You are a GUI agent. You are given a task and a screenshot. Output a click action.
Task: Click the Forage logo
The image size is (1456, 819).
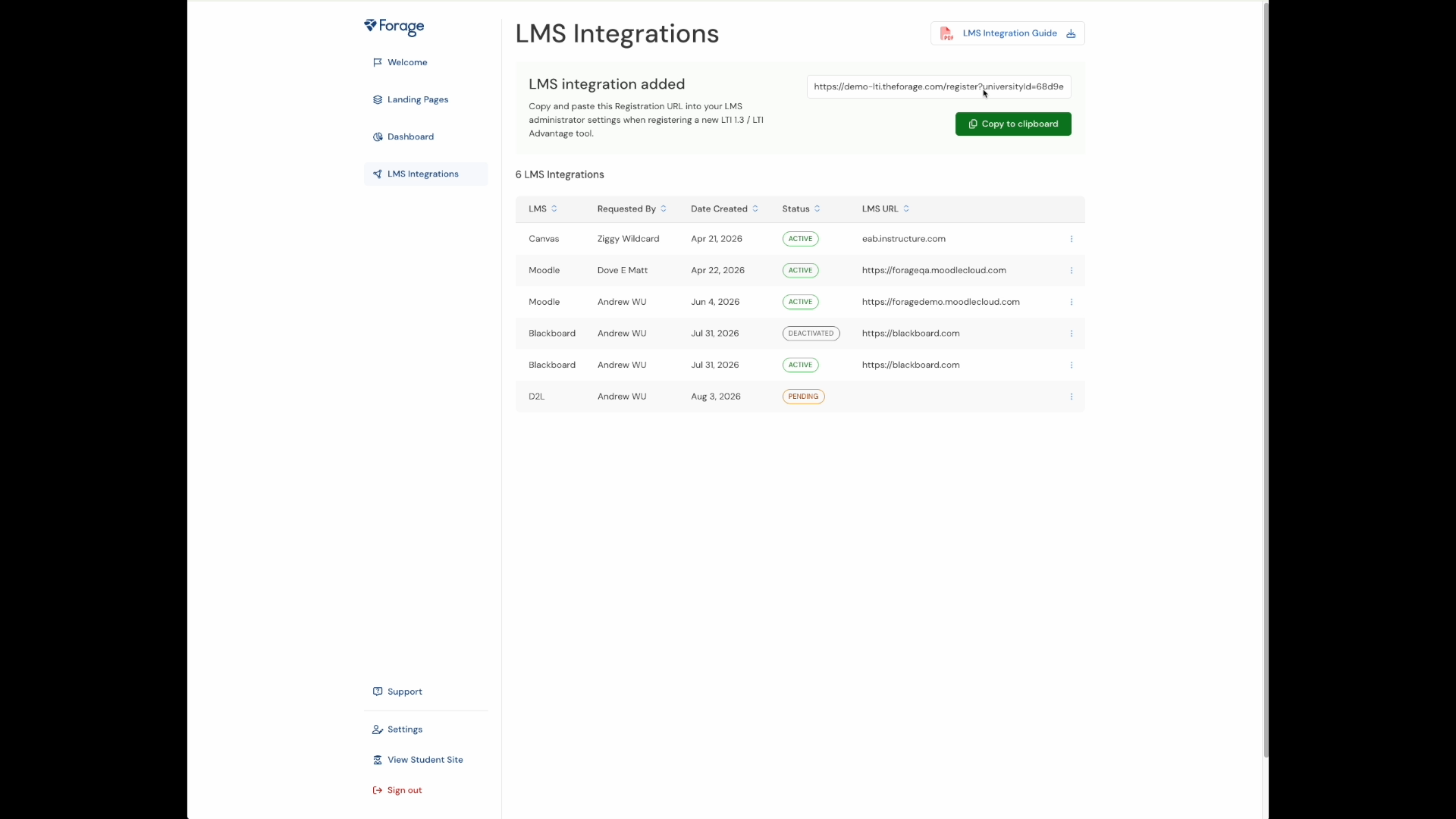point(394,27)
